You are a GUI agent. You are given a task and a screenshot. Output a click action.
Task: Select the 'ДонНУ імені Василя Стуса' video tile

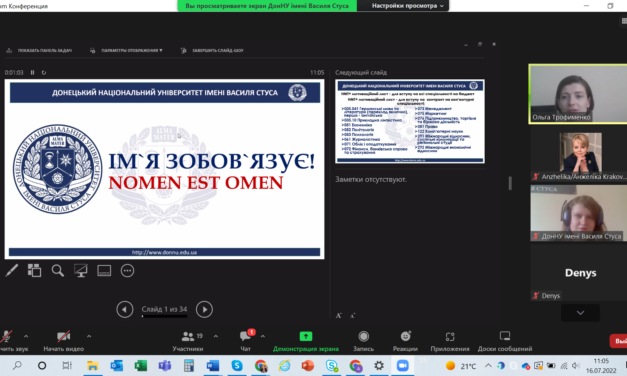pos(579,213)
